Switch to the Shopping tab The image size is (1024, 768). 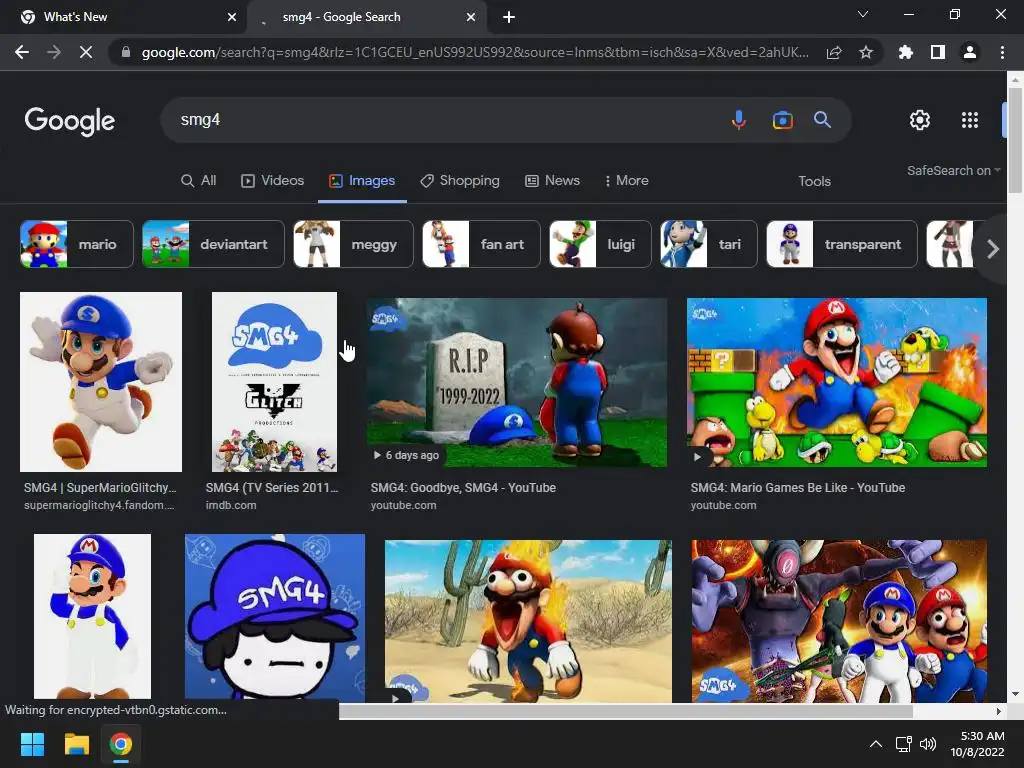460,181
